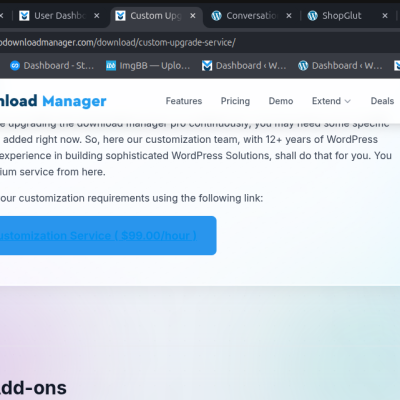Click the ImgBB bookmark icon
This screenshot has width=400, height=400.
(x=111, y=66)
